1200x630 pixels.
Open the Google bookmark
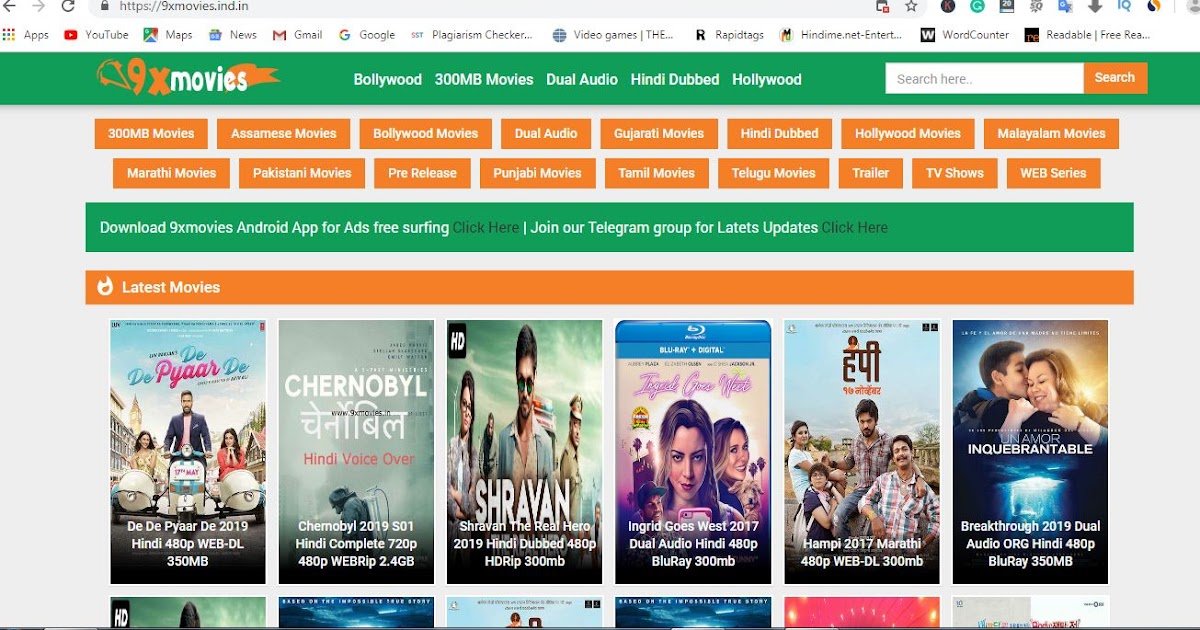pyautogui.click(x=366, y=34)
